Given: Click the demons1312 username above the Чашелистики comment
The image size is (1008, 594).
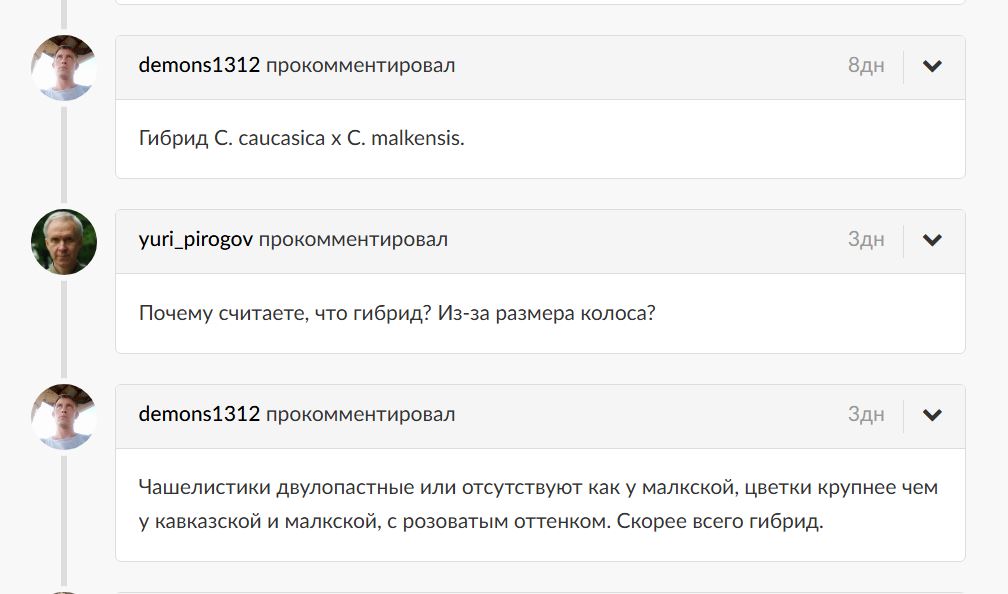Looking at the screenshot, I should tap(199, 414).
